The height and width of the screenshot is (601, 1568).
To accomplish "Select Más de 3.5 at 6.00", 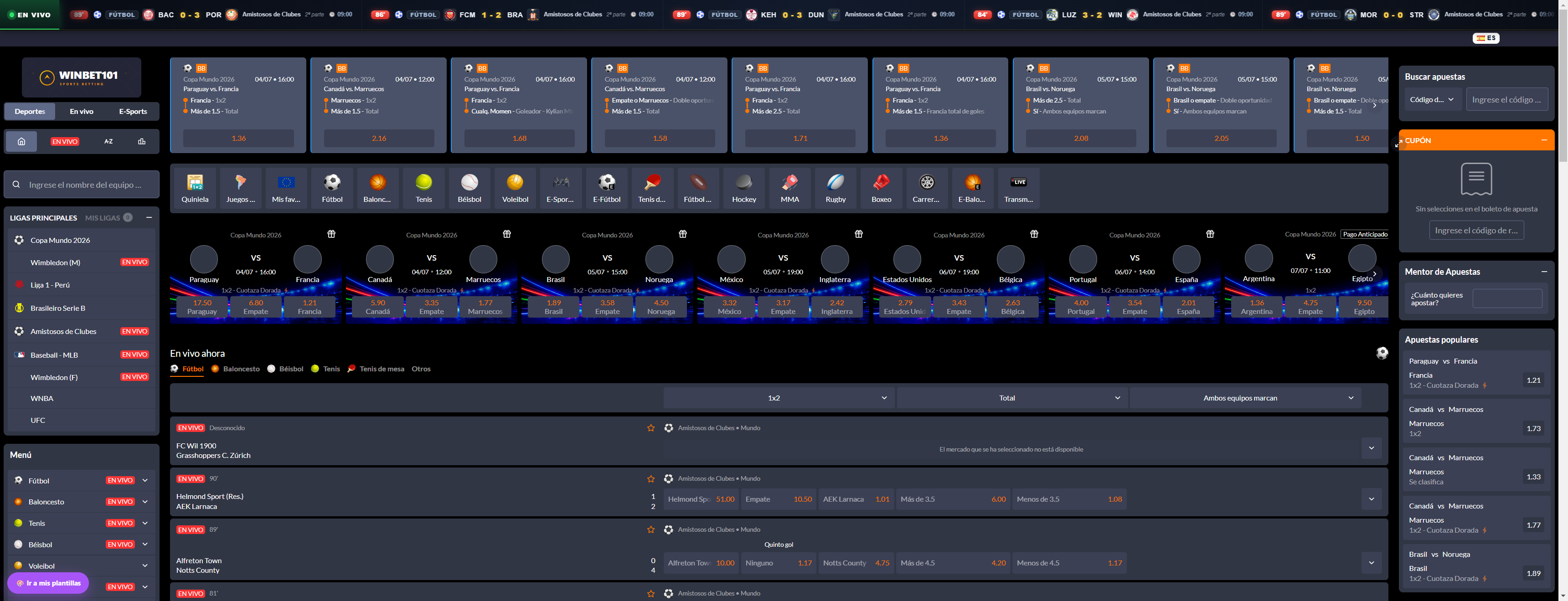I will (953, 499).
